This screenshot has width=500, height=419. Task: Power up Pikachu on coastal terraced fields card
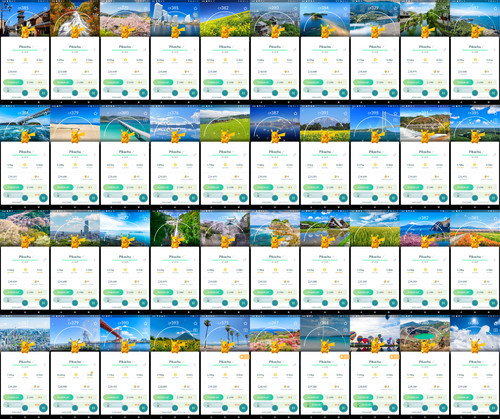(463, 82)
